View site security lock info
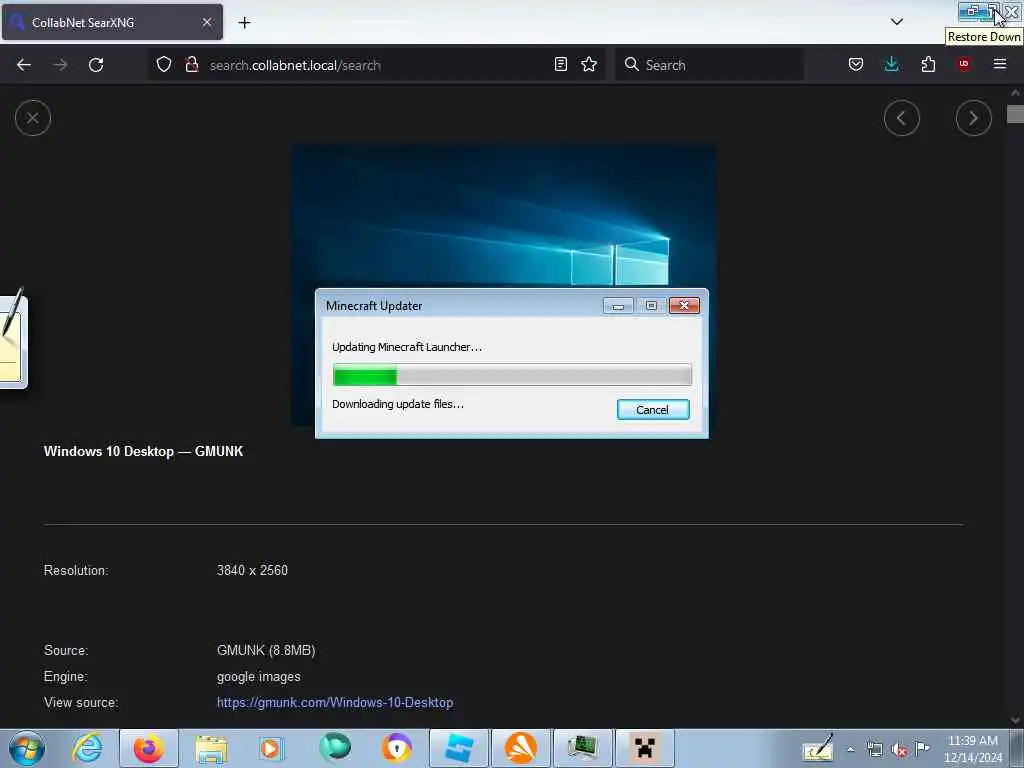This screenshot has height=768, width=1024. (192, 65)
